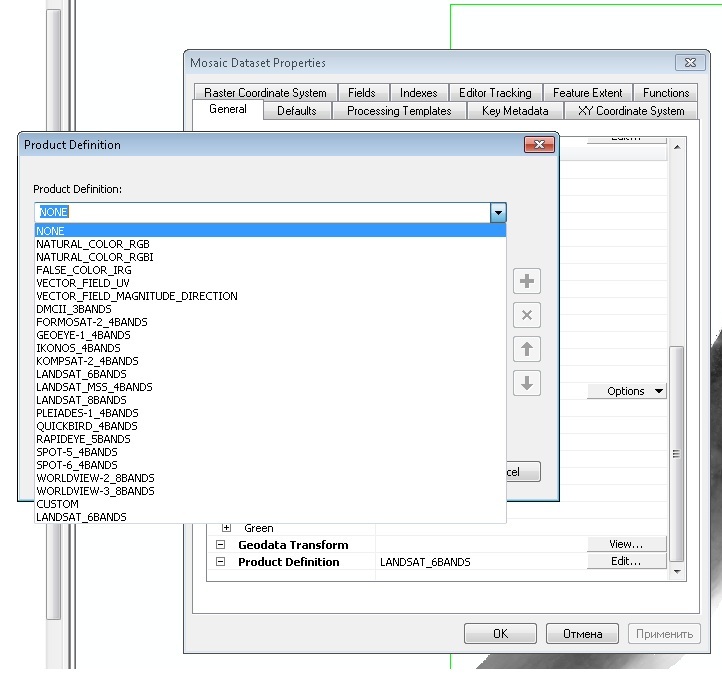The width and height of the screenshot is (722, 684).
Task: Click the move up arrow icon
Action: coord(527,349)
